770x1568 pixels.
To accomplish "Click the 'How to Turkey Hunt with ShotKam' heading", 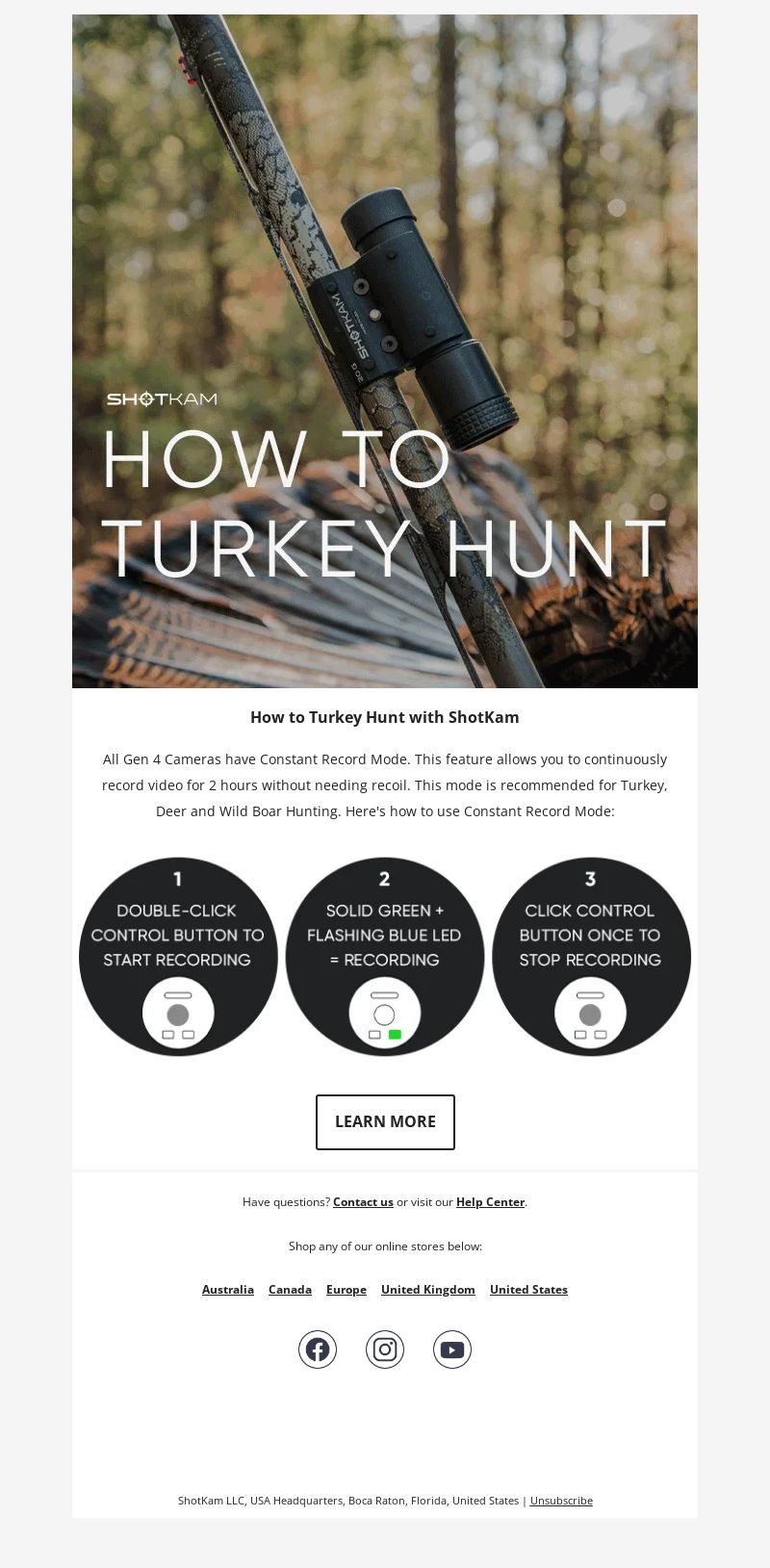I will point(385,717).
